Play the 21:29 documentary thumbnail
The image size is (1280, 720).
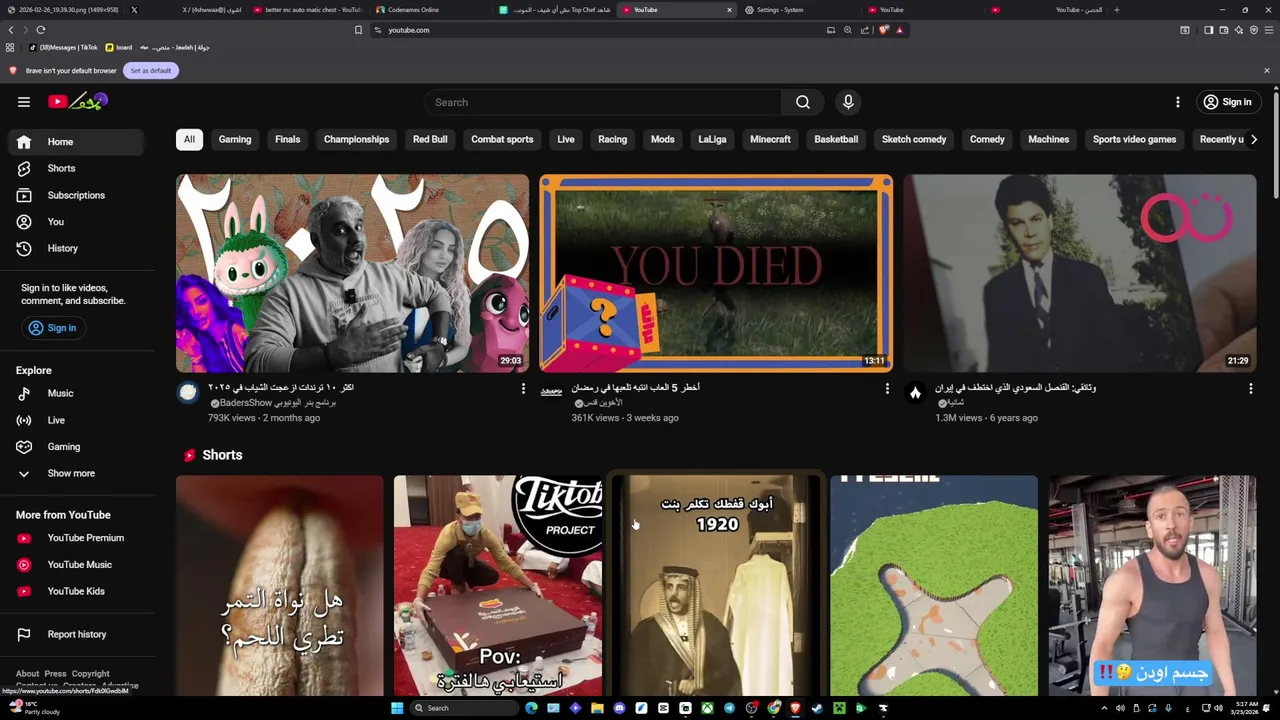point(1080,273)
